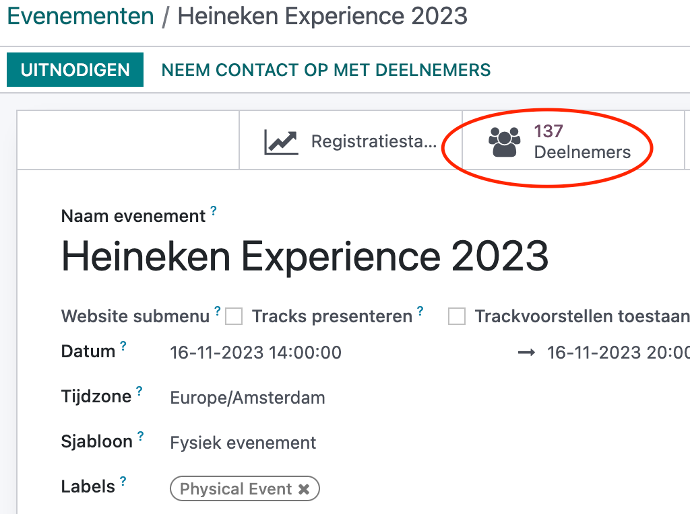Screen dimensions: 690x514
Task: Click the end date 16-11-2023 20:00
Action: 618,353
